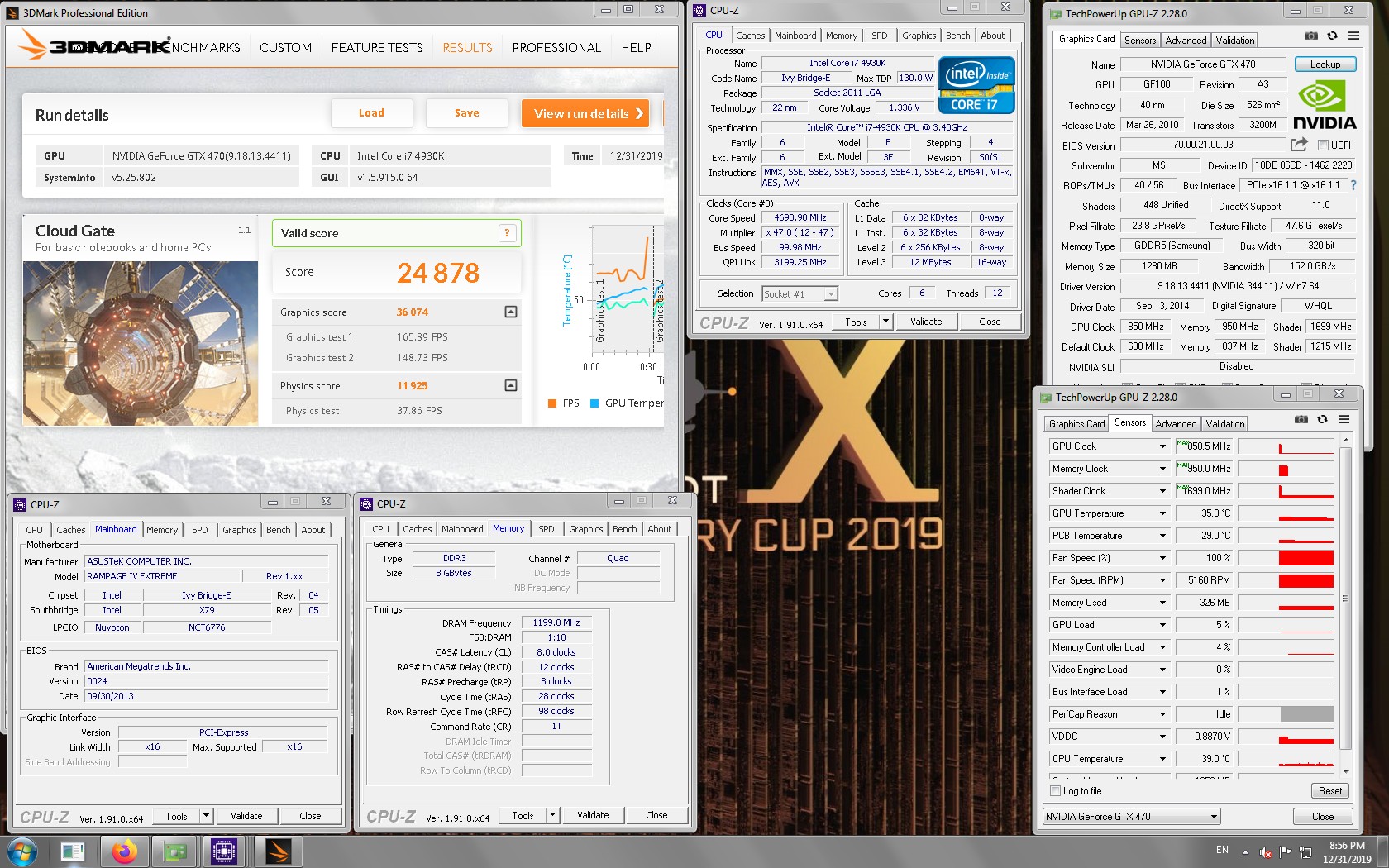Open the hamburger menu in GPU-Z Sensors window
This screenshot has width=1389, height=868.
1344,420
